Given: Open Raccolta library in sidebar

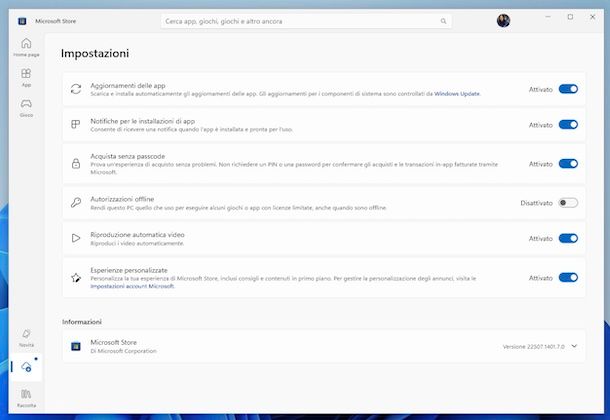Looking at the screenshot, I should point(26,398).
